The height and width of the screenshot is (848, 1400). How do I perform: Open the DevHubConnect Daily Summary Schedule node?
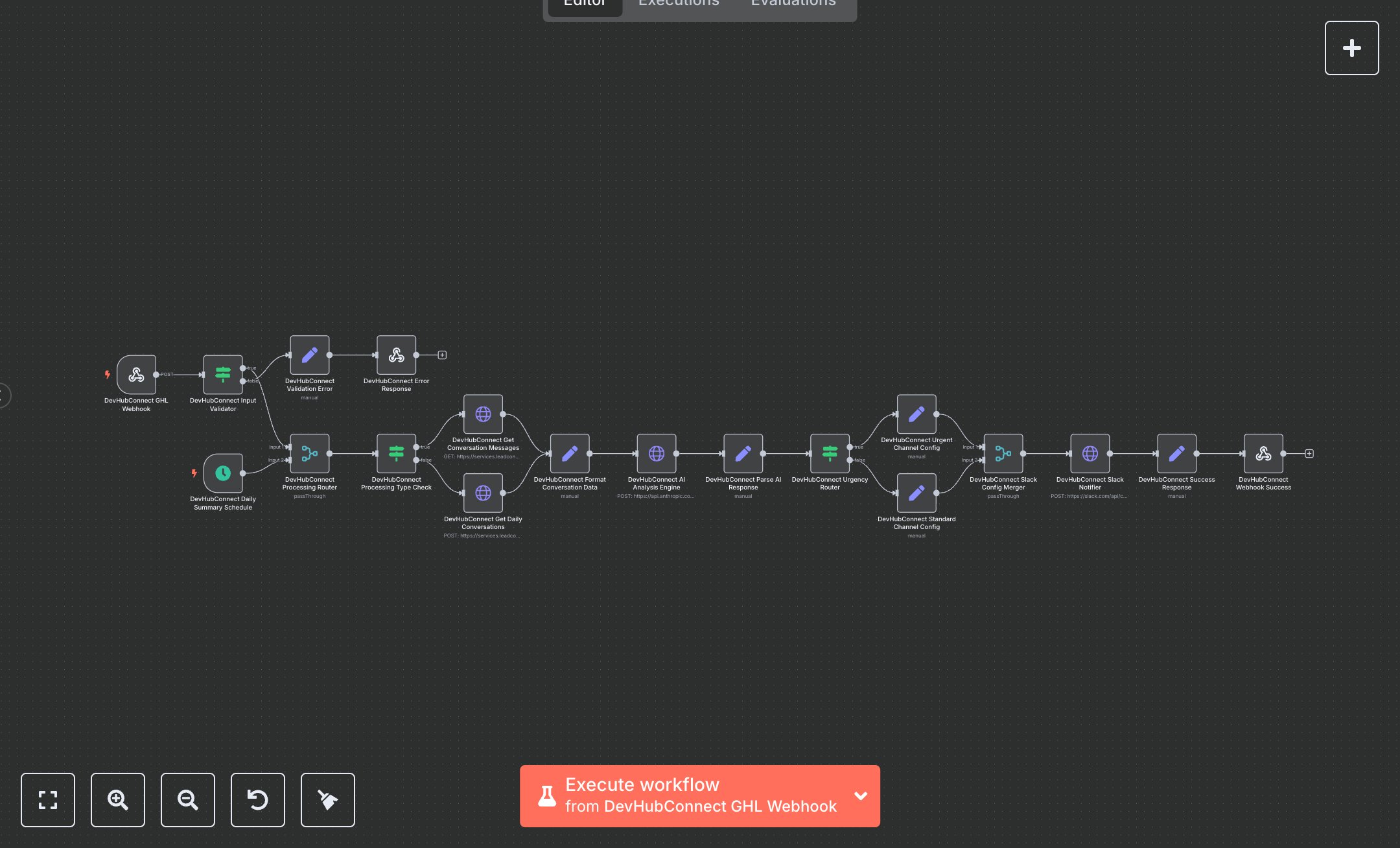coord(223,473)
